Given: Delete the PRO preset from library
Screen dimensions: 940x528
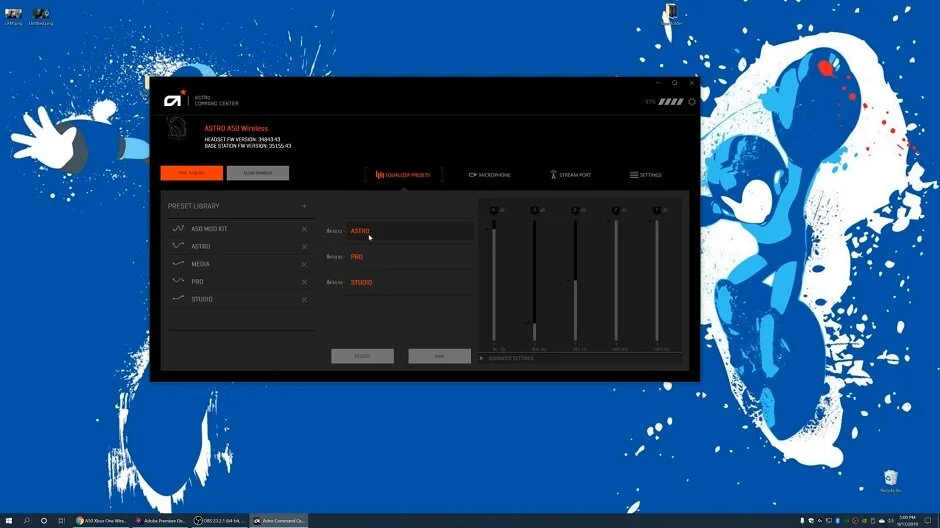Looking at the screenshot, I should tap(304, 282).
